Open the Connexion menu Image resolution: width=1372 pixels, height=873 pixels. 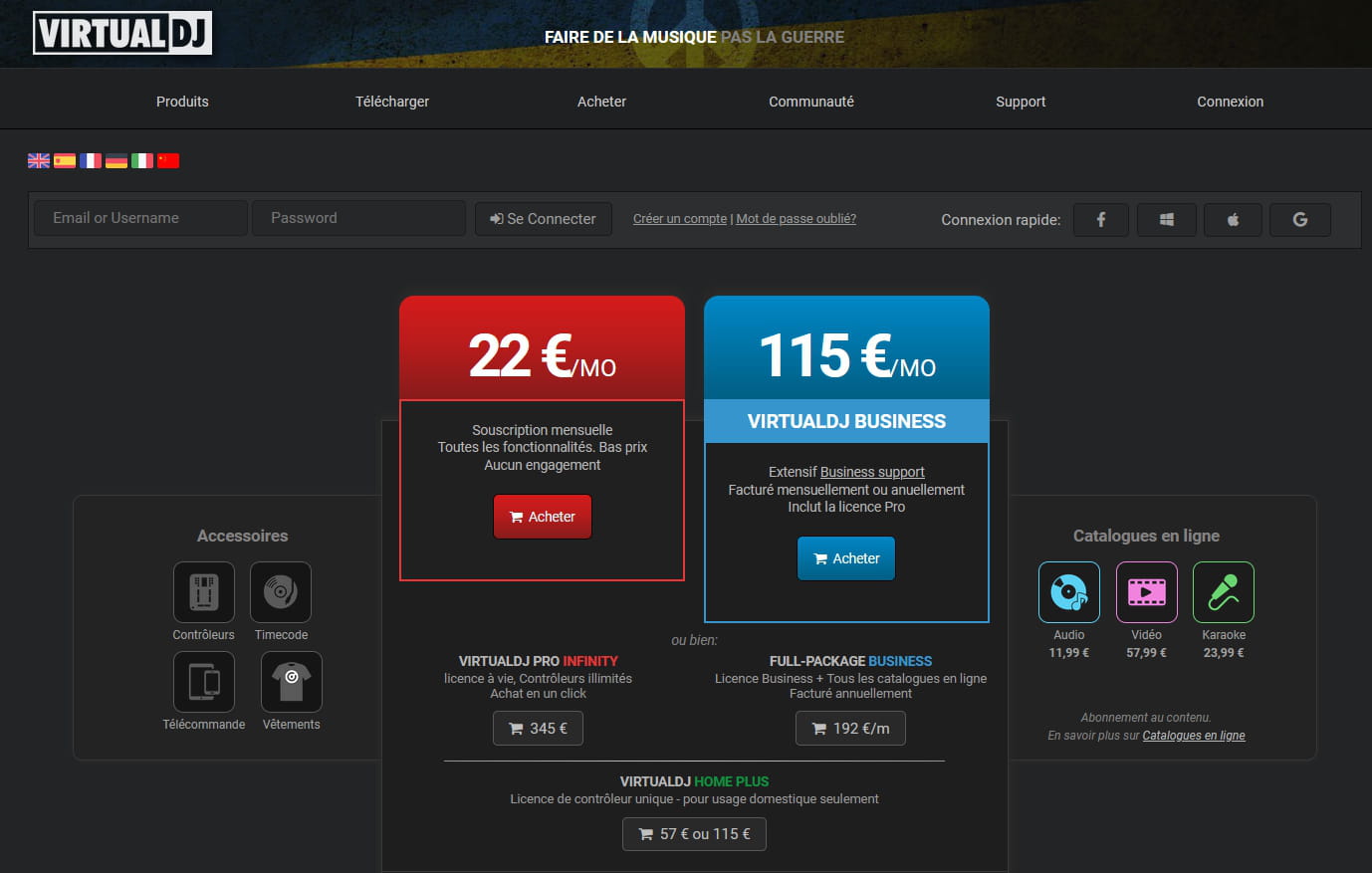tap(1231, 102)
